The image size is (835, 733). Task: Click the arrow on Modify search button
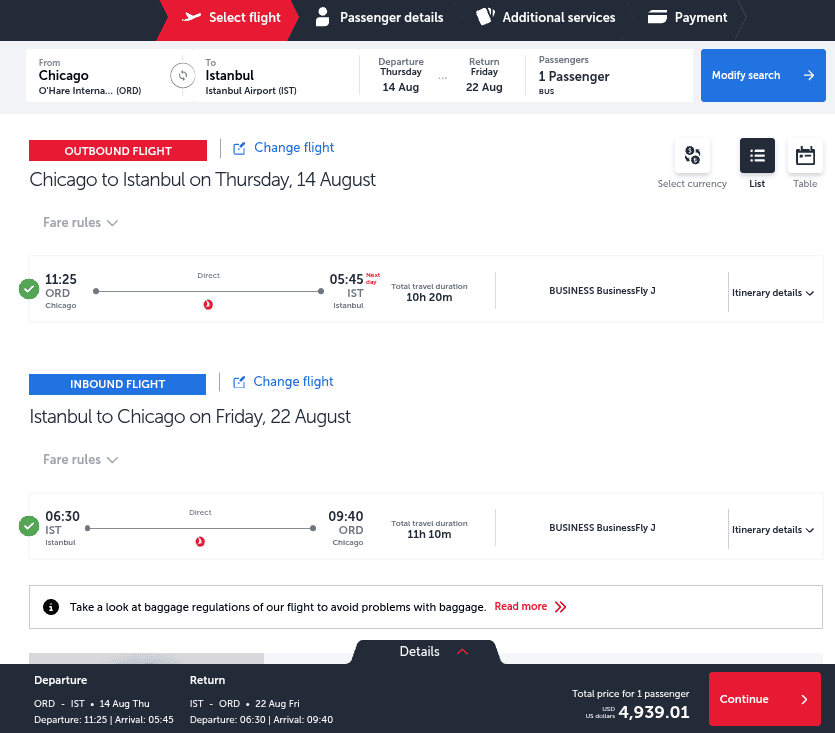pyautogui.click(x=809, y=75)
